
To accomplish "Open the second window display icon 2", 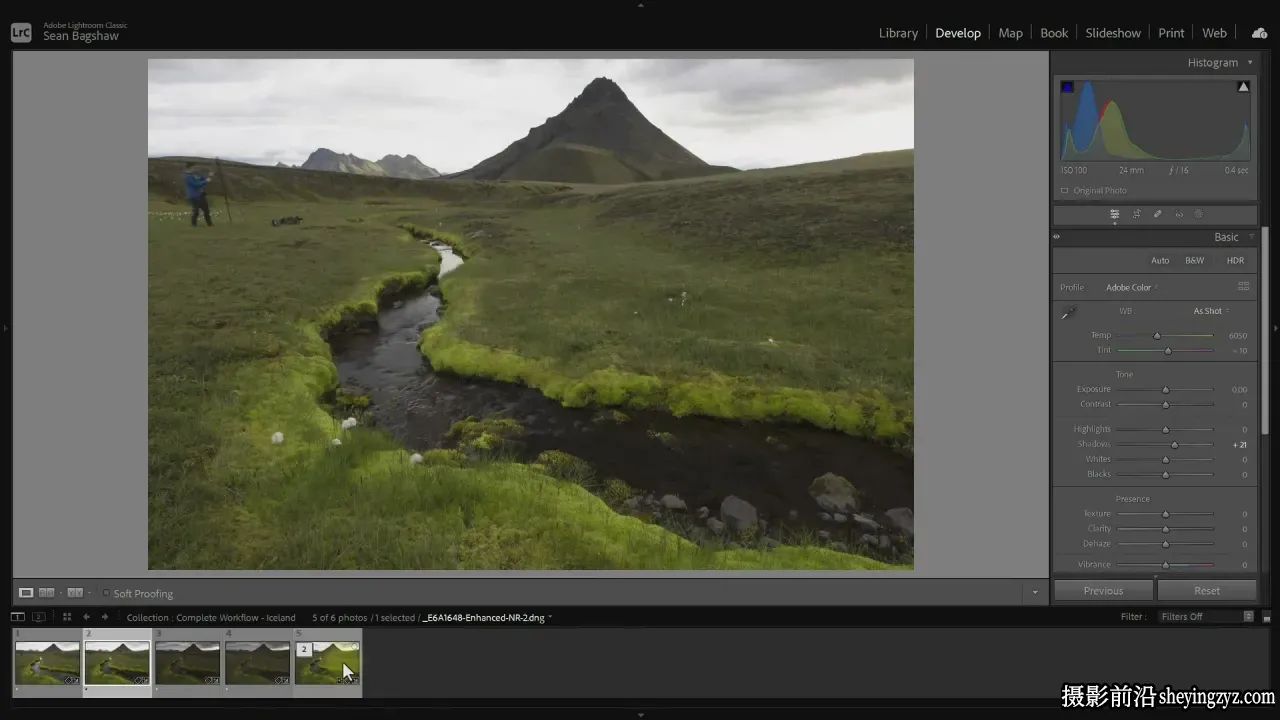I will (39, 617).
